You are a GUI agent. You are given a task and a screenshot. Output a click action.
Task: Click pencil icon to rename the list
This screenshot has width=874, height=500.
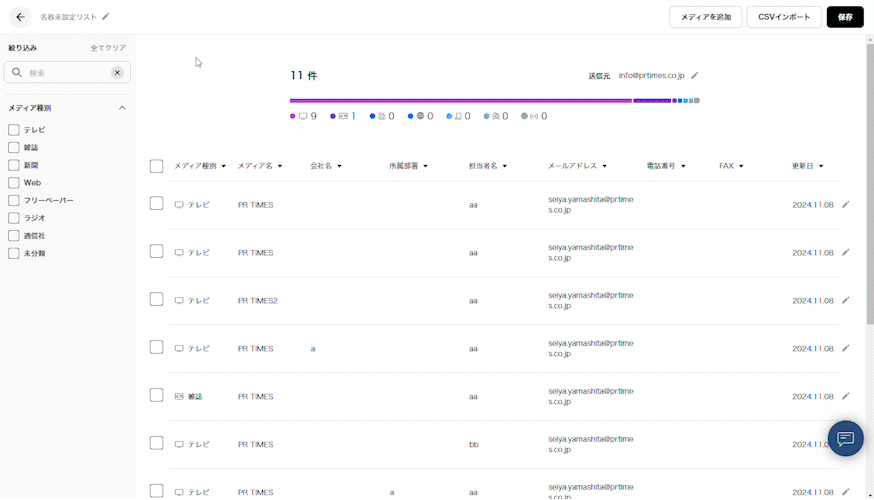106,17
